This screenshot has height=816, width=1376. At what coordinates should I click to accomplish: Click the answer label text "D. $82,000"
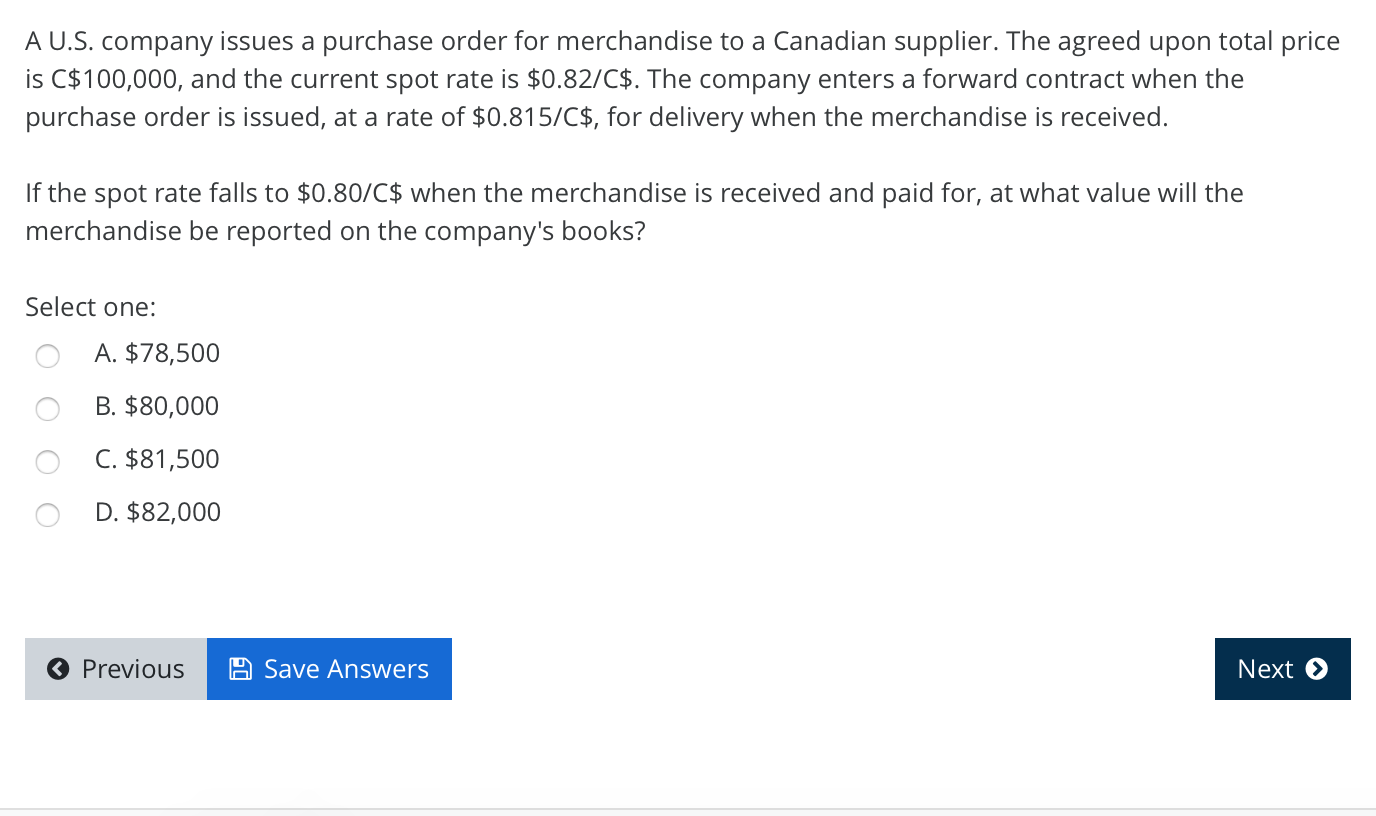coord(157,513)
